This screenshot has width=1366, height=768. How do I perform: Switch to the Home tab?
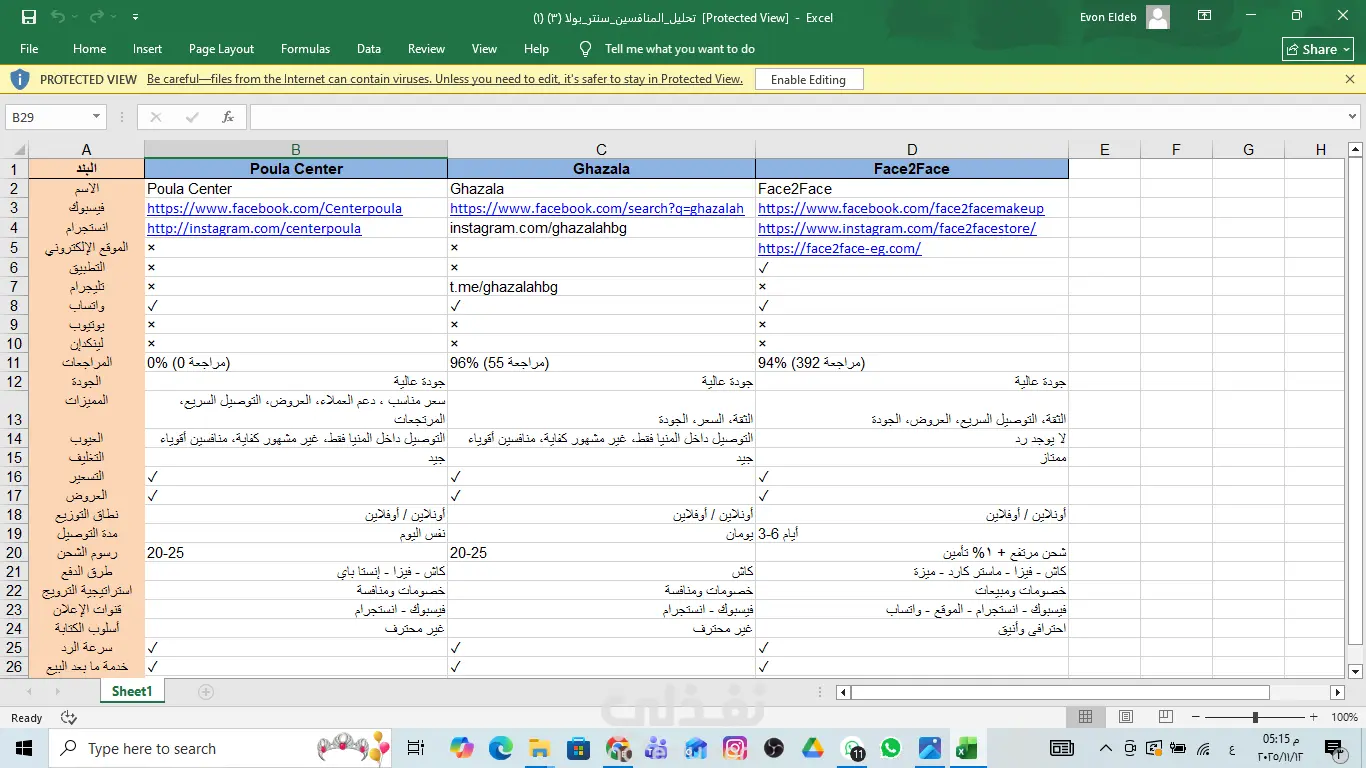pos(89,49)
